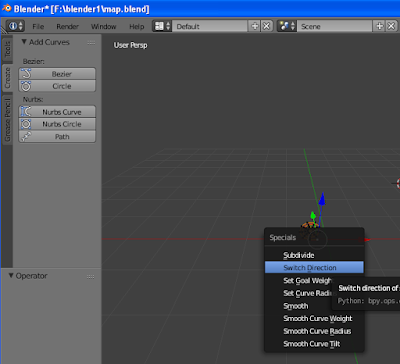Add a Bezier curve

coord(57,74)
